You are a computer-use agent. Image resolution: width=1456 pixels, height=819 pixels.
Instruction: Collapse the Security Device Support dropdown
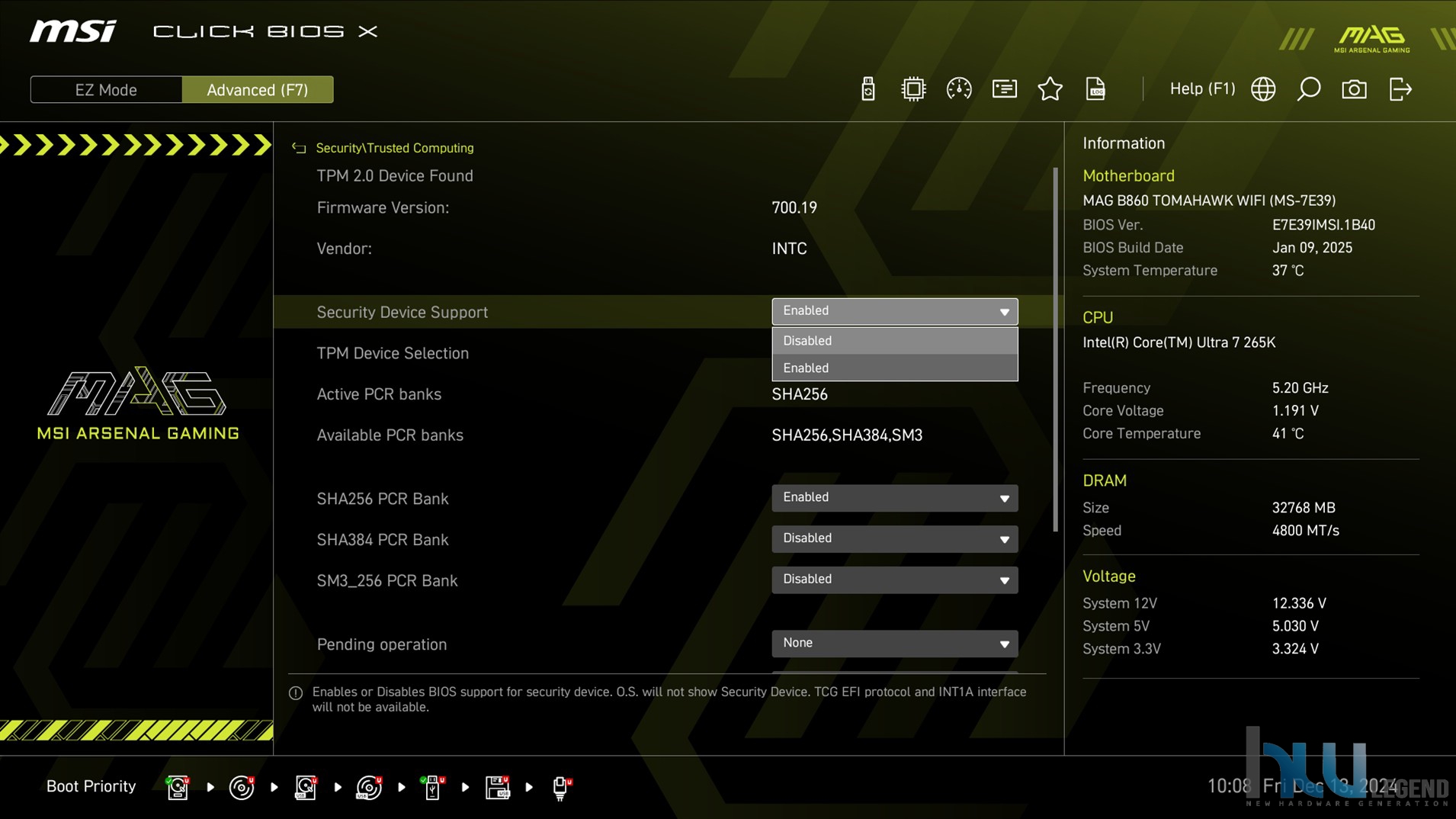point(895,311)
